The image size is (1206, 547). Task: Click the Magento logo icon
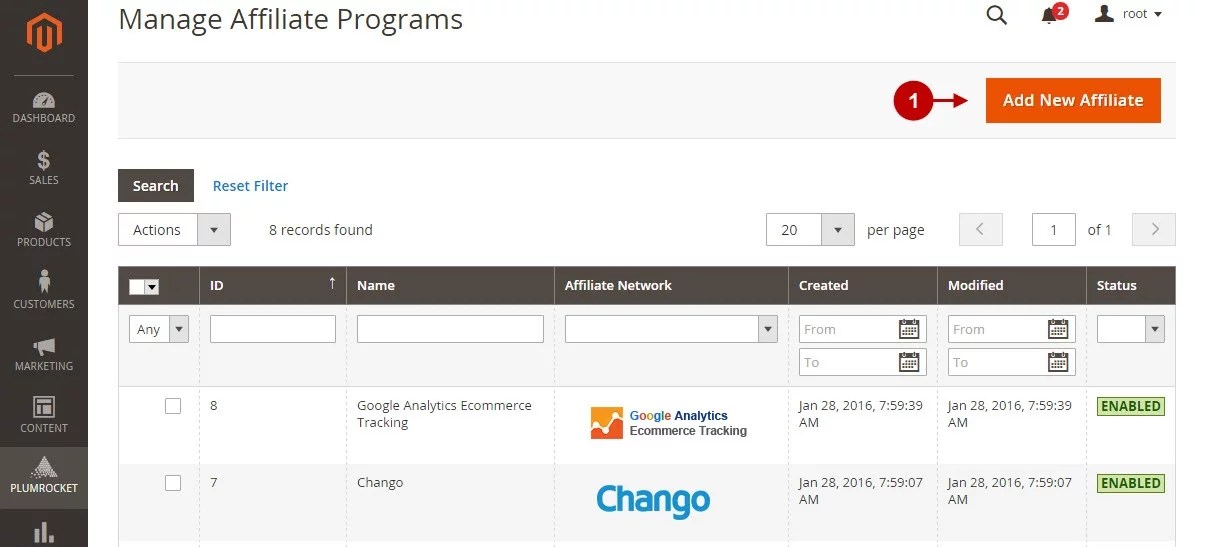pyautogui.click(x=44, y=33)
